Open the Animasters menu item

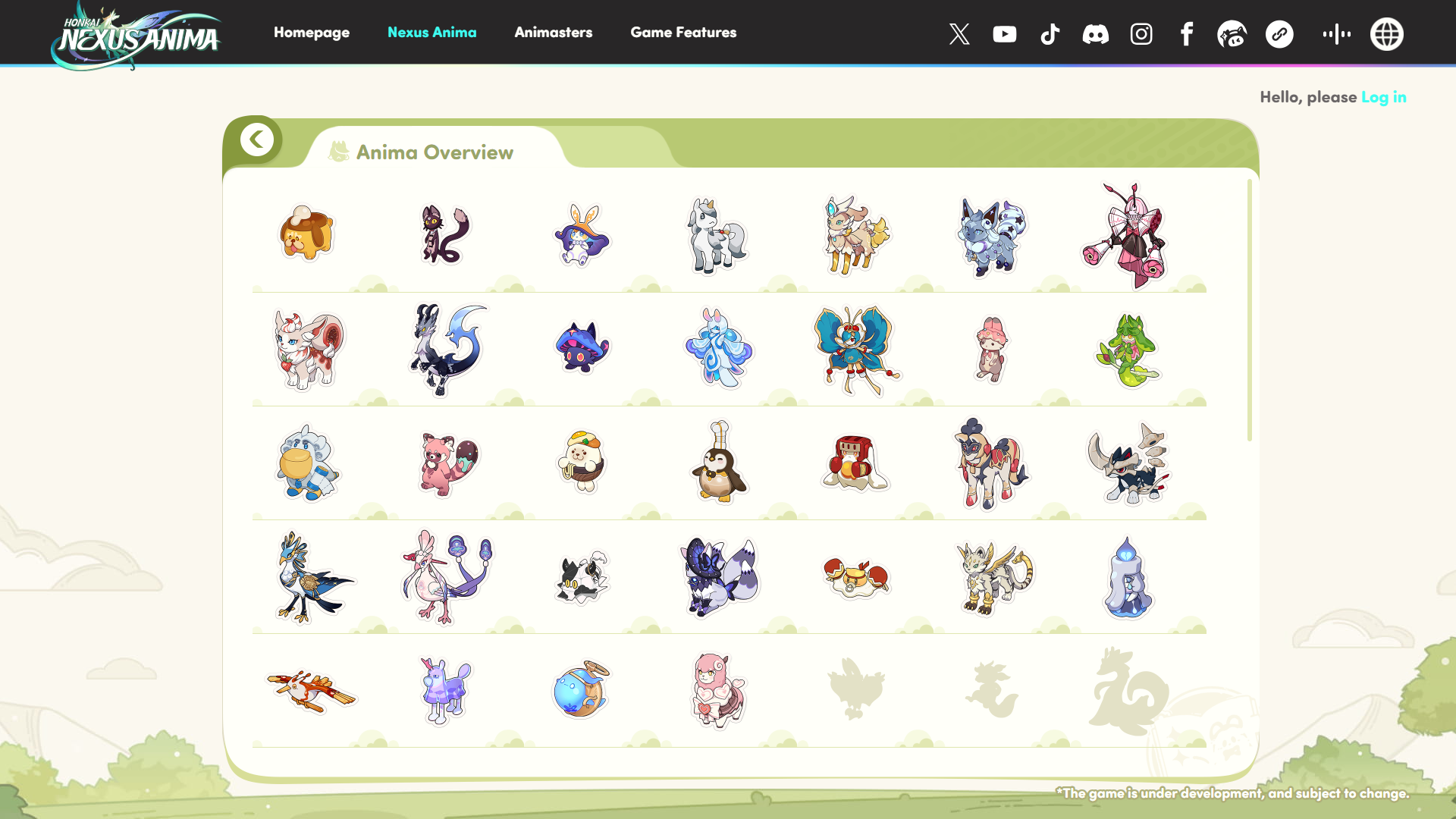[x=553, y=33]
